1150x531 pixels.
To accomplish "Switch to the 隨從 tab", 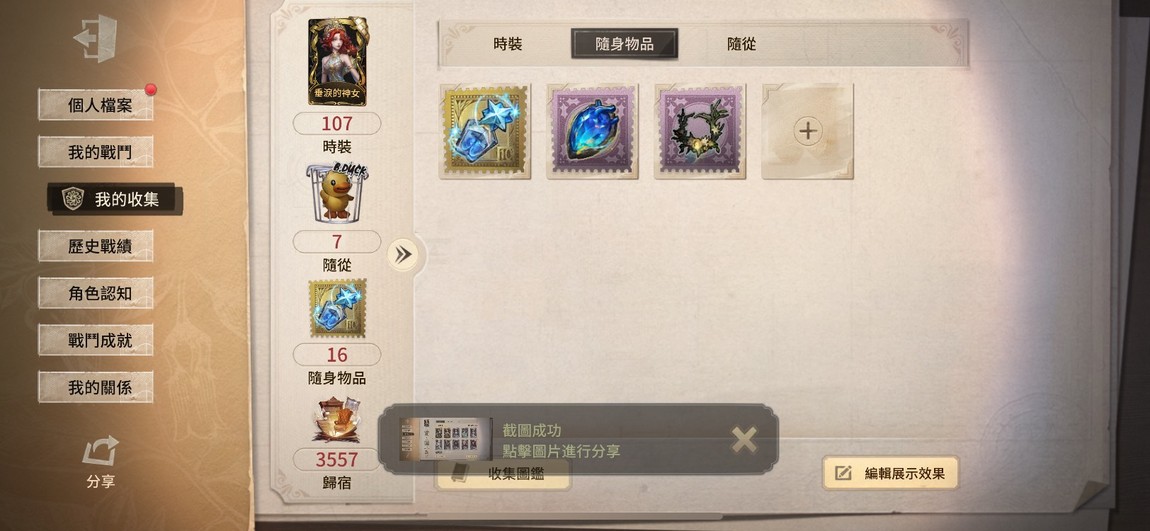I will [x=741, y=43].
